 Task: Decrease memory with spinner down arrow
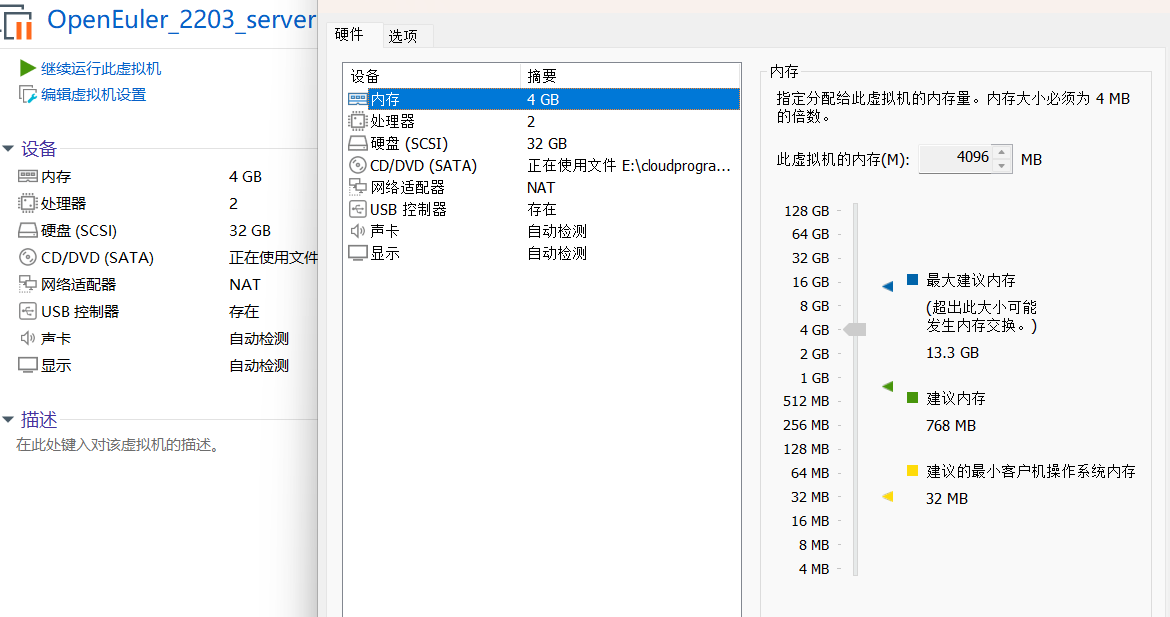coord(1002,166)
